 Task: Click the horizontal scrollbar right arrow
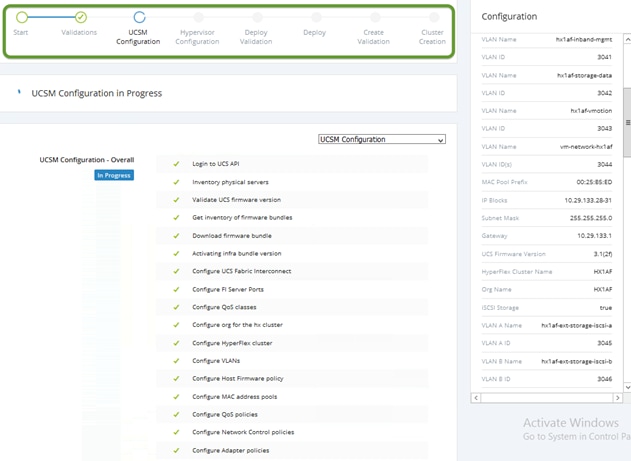tap(618, 398)
